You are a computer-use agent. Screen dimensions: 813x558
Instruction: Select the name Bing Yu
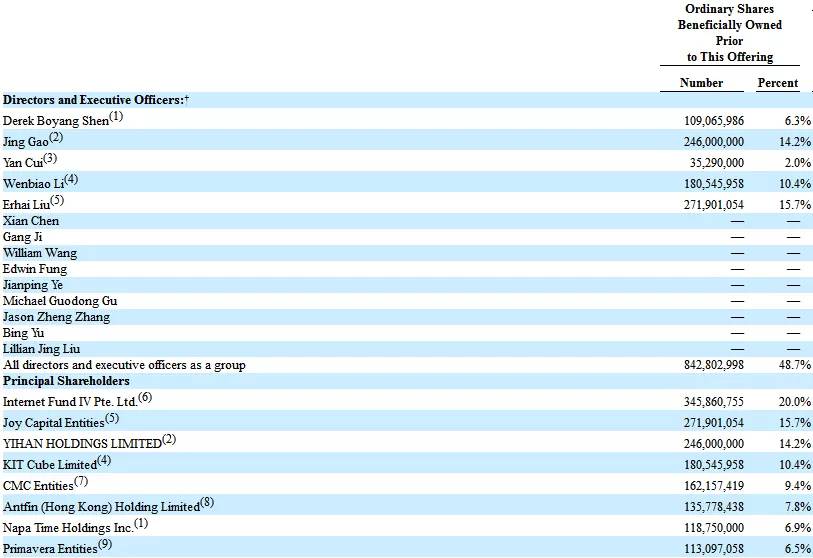(23, 333)
